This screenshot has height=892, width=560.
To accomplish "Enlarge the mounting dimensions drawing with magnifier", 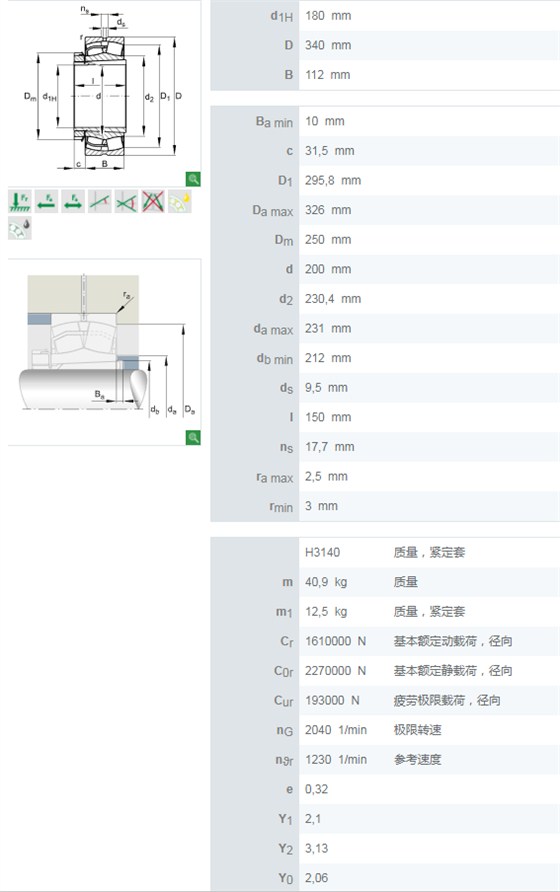I will (193, 437).
